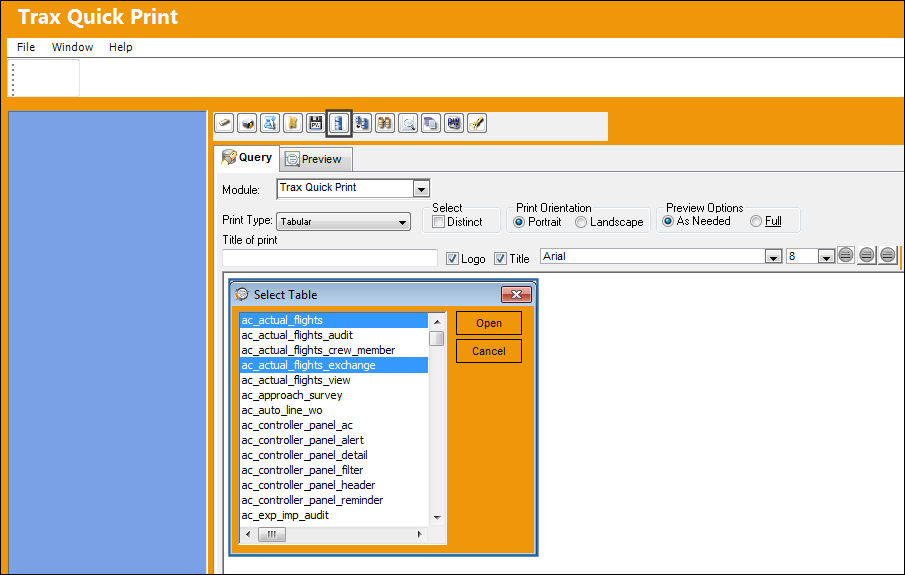This screenshot has width=905, height=575.
Task: Click the table list scroll up arrow
Action: pos(437,322)
